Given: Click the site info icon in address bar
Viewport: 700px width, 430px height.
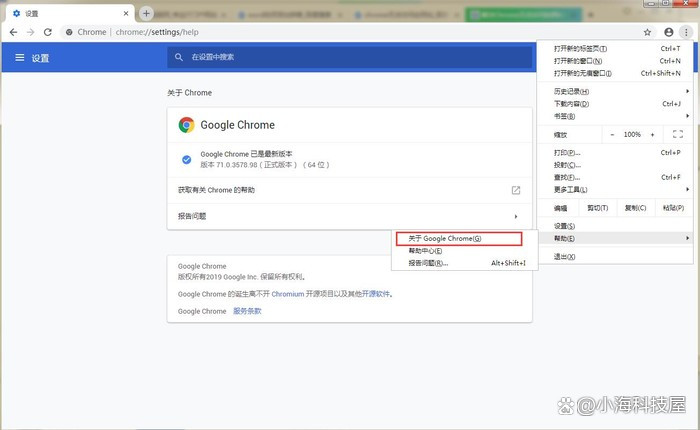Looking at the screenshot, I should [69, 32].
